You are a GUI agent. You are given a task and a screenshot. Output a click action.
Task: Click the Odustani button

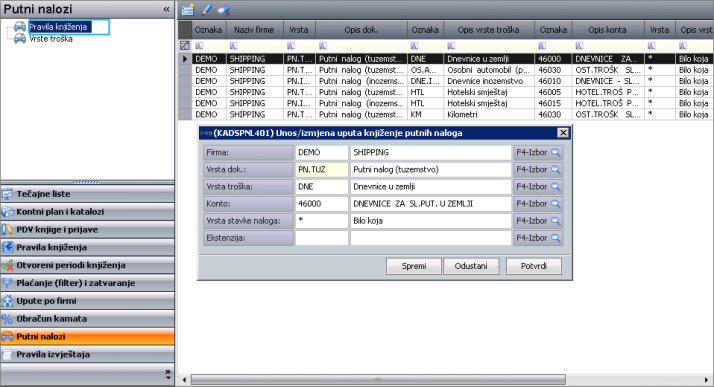(471, 266)
